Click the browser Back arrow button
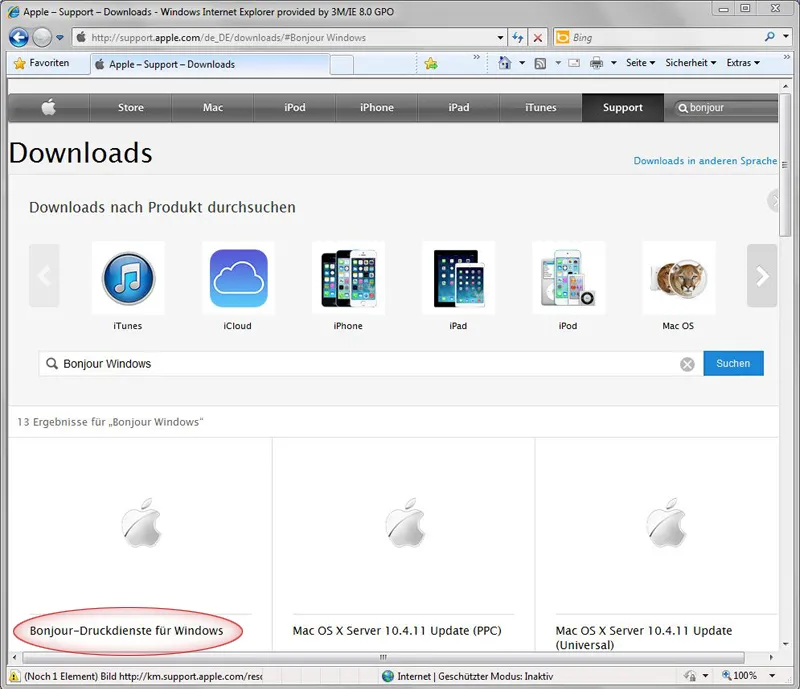 click(19, 37)
